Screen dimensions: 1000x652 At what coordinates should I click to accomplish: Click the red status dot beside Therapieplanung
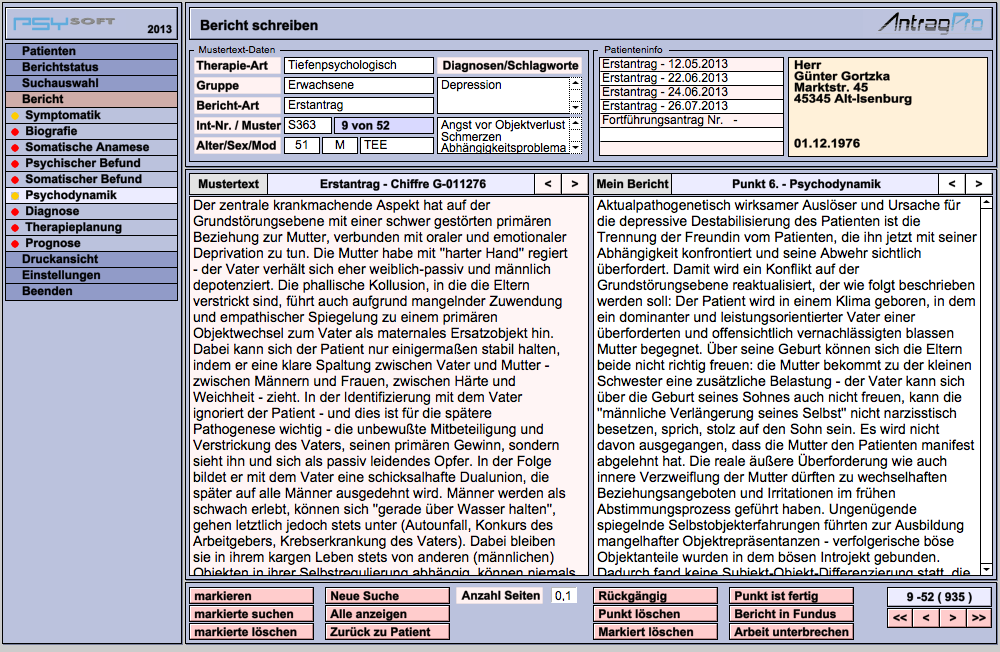point(14,227)
